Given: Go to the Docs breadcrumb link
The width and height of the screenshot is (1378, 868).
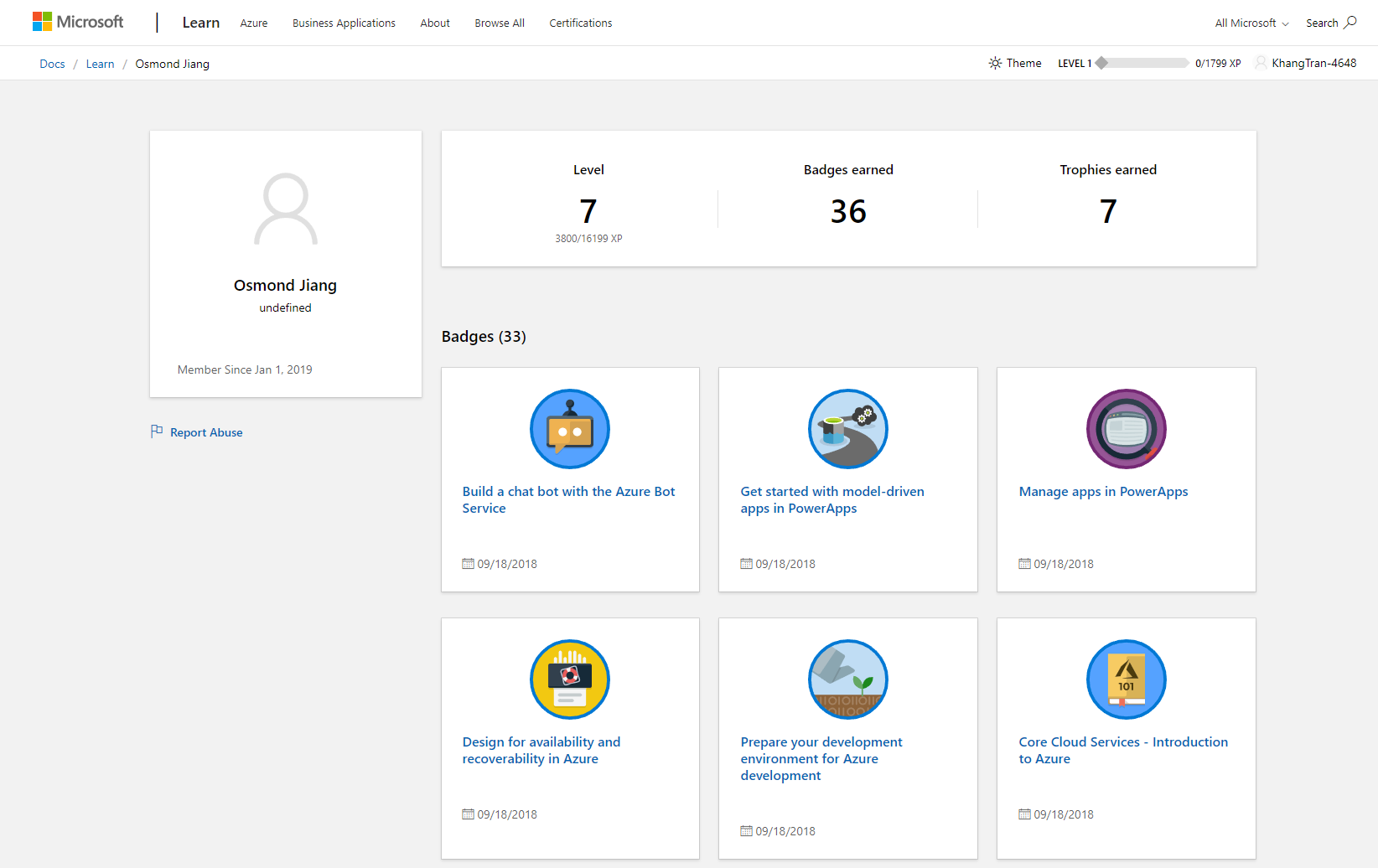Looking at the screenshot, I should pyautogui.click(x=52, y=64).
